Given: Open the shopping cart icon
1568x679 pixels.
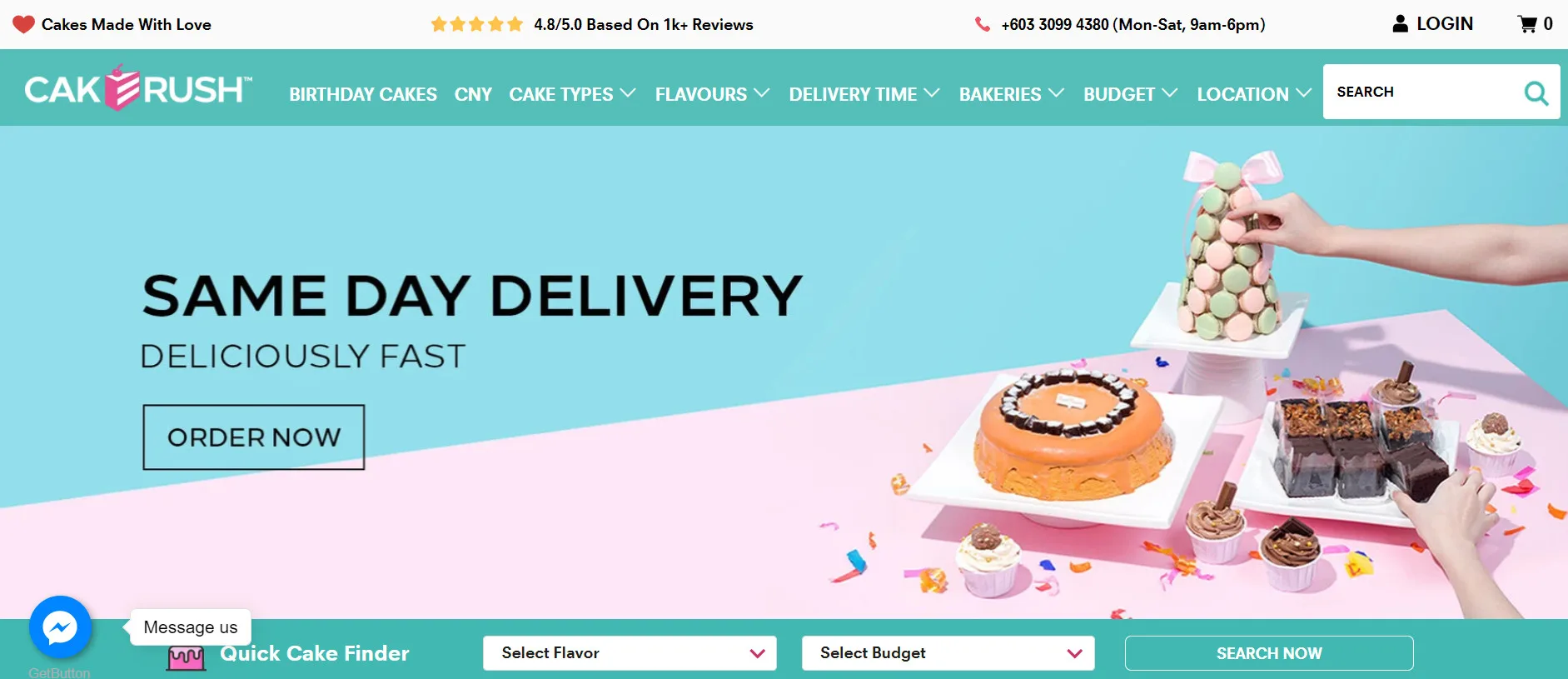Looking at the screenshot, I should pyautogui.click(x=1527, y=24).
